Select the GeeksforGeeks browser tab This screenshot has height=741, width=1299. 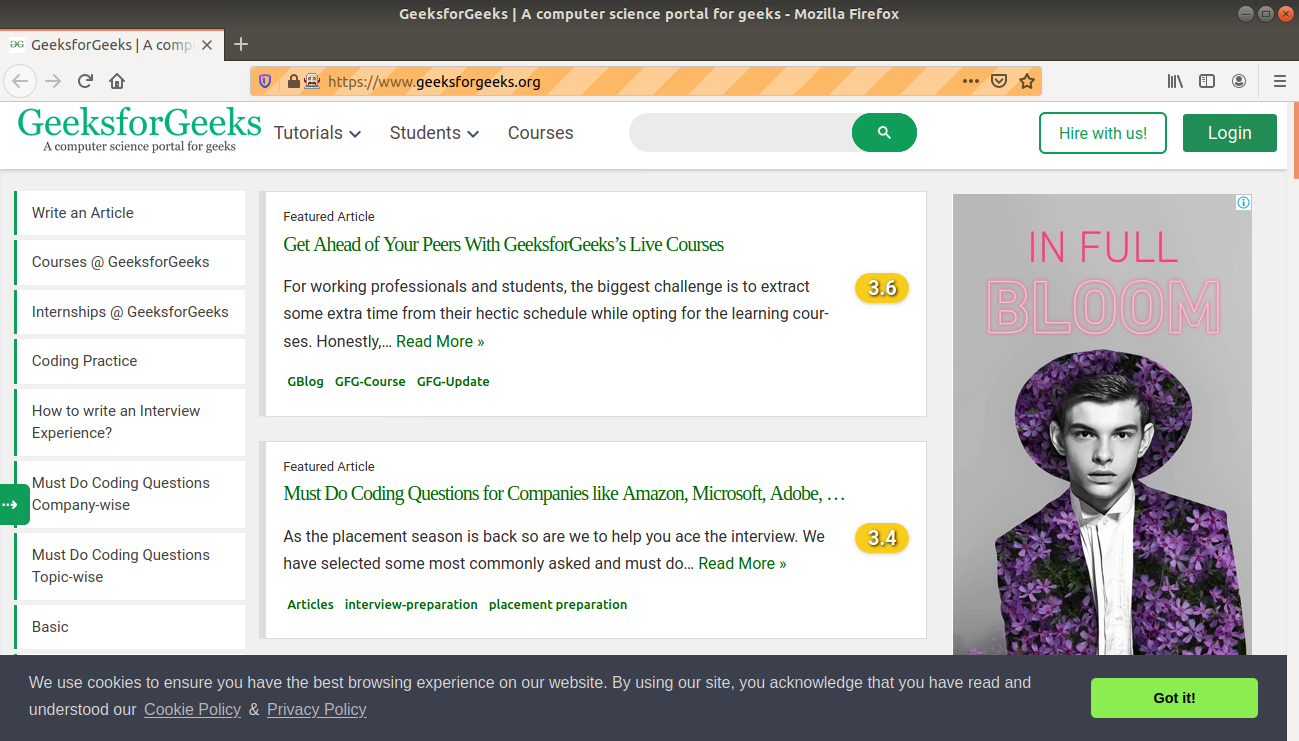click(111, 45)
